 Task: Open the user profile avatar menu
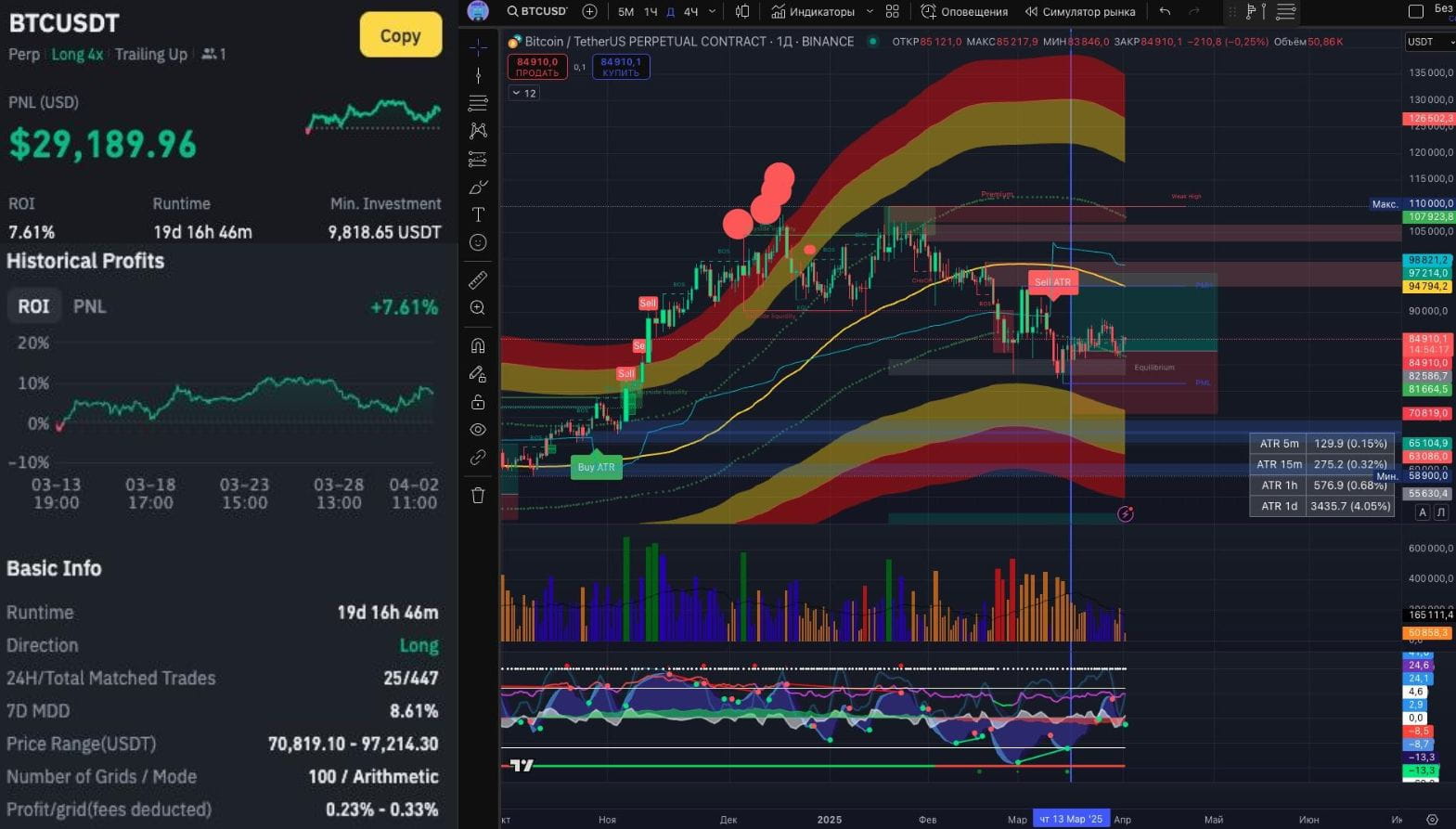[x=478, y=11]
